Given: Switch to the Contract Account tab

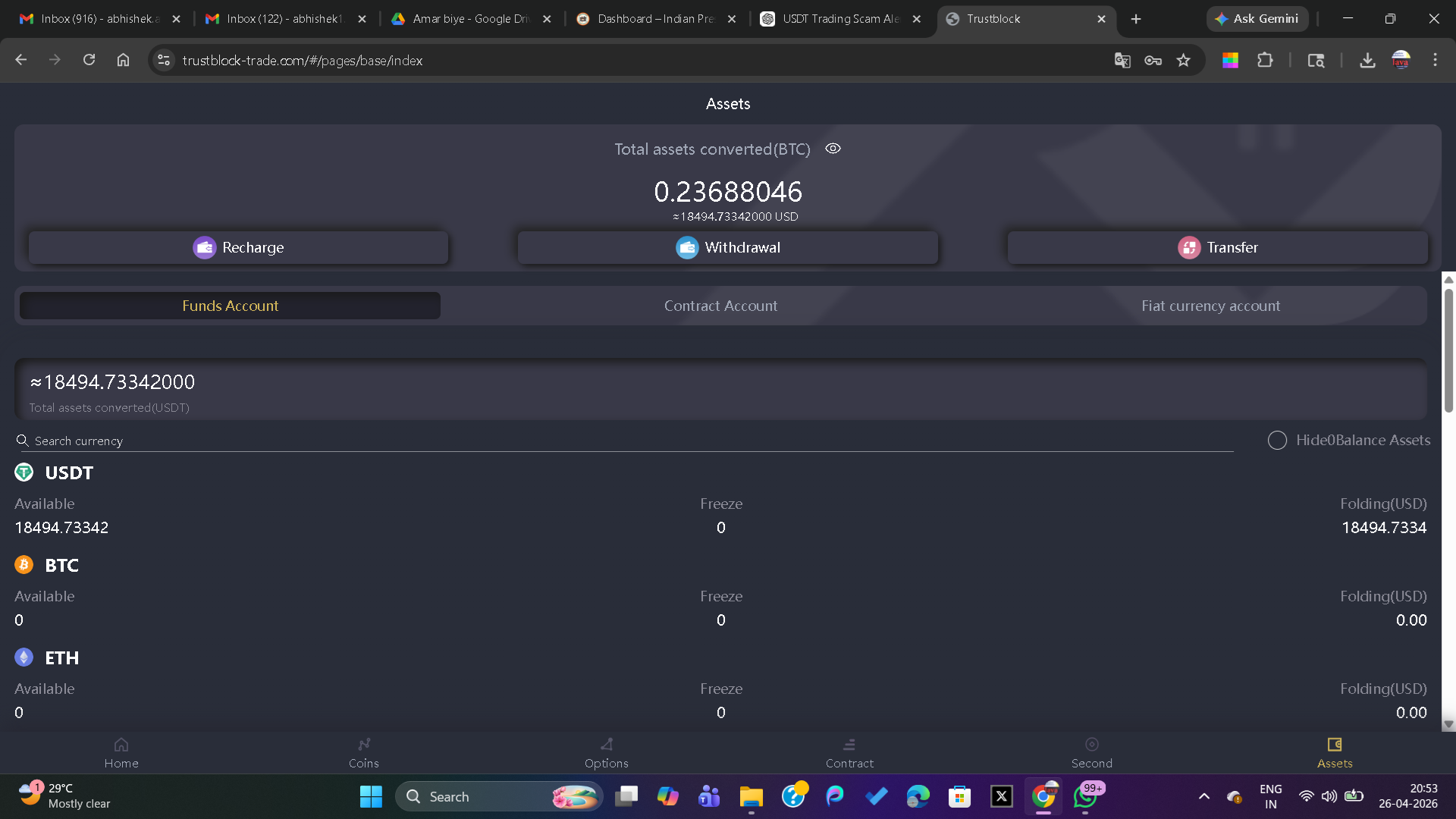Looking at the screenshot, I should (x=720, y=306).
